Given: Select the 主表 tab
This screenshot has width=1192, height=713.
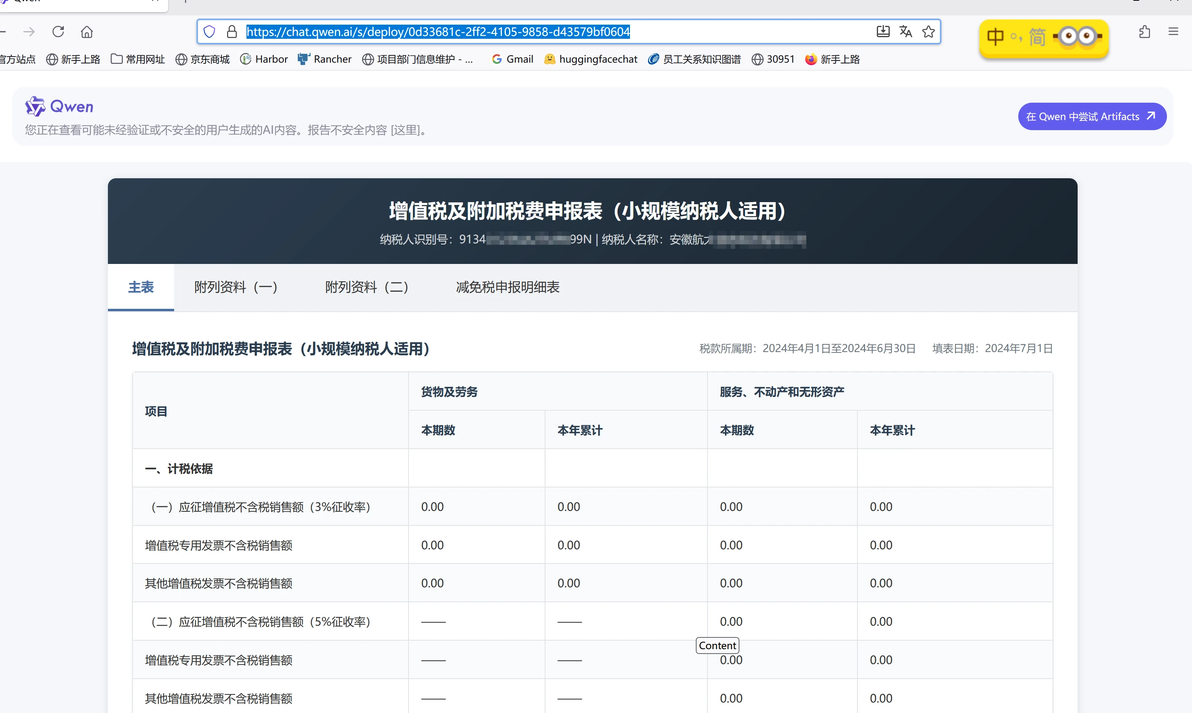Looking at the screenshot, I should tap(141, 287).
